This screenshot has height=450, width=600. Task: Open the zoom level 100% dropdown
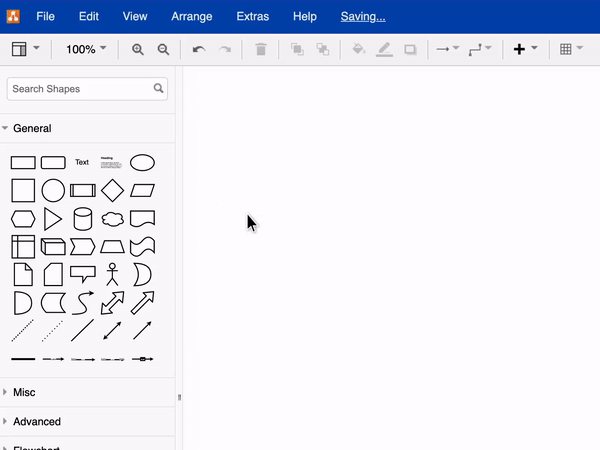coord(86,49)
